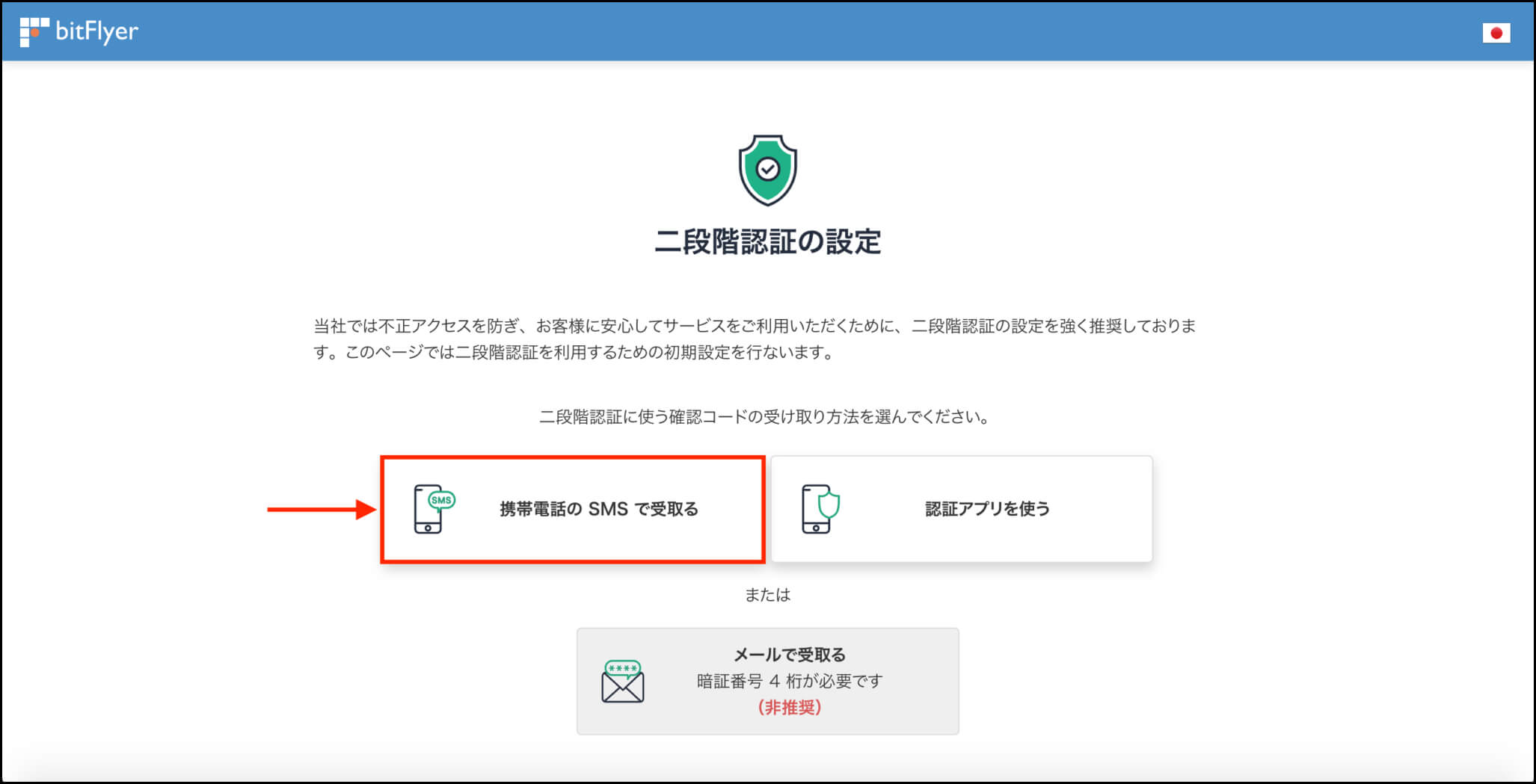Image resolution: width=1536 pixels, height=784 pixels.
Task: Click the 当社では不正アクセスを防ぎ description paragraph
Action: [x=755, y=339]
